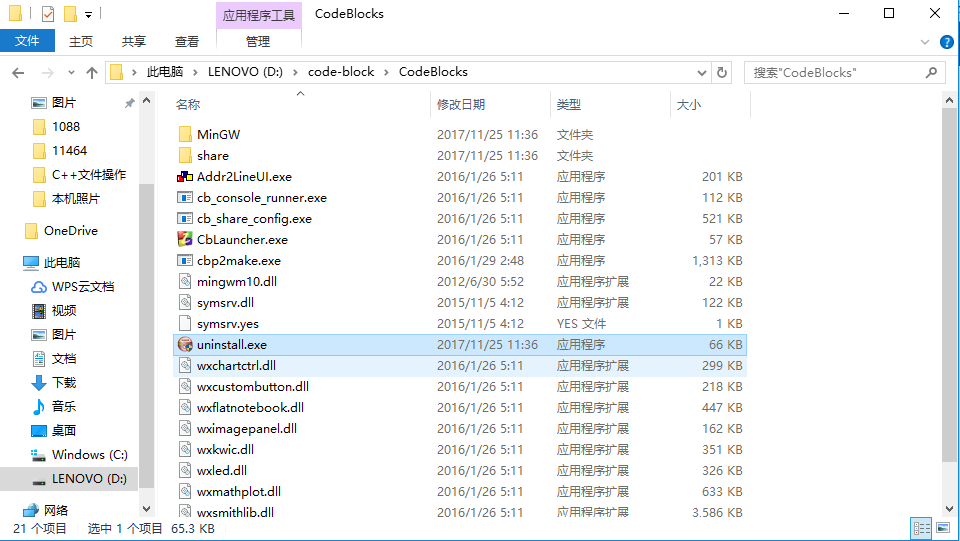
Task: Switch to details view icon in status bar
Action: click(x=921, y=528)
